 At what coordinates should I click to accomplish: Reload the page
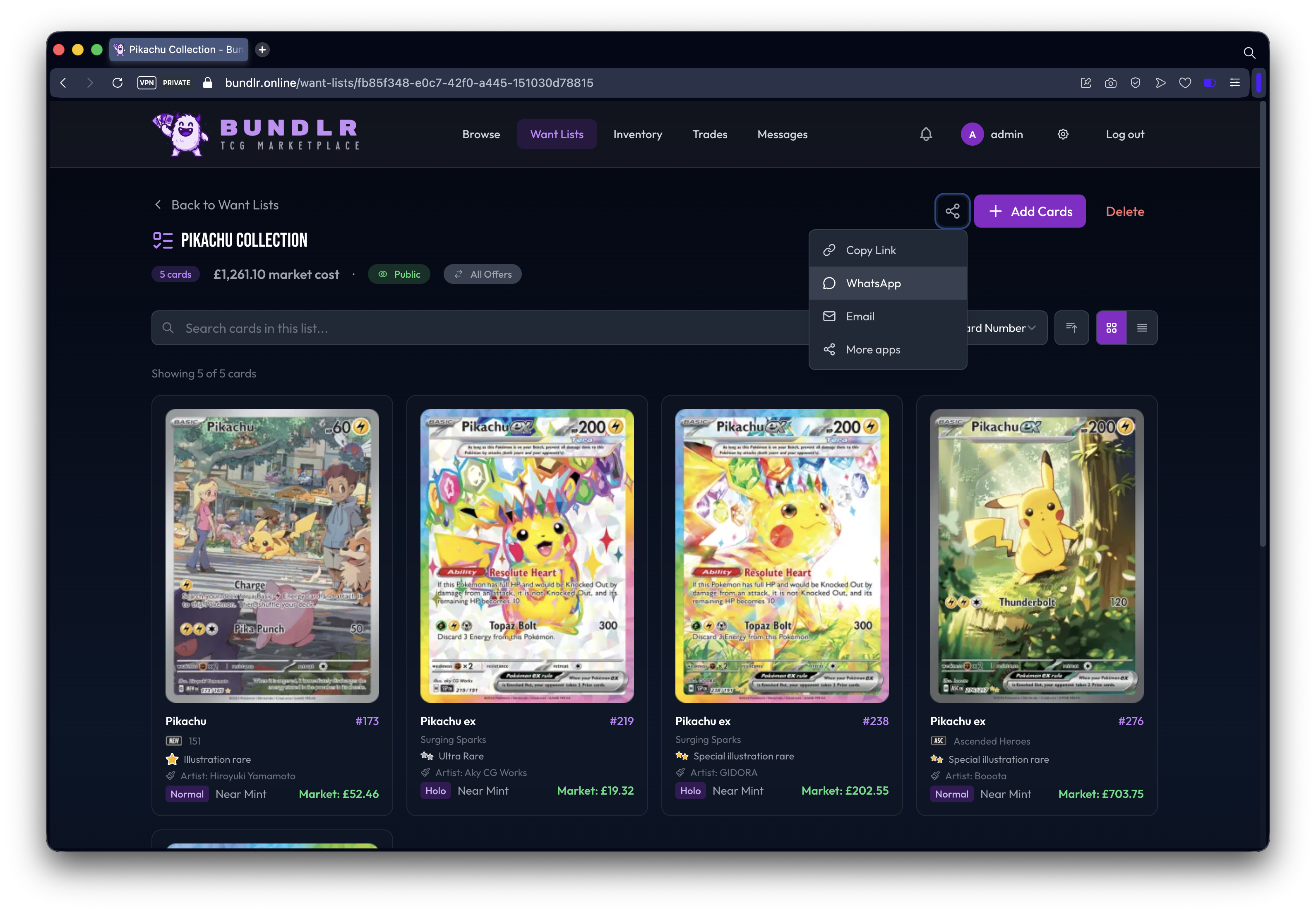[118, 83]
